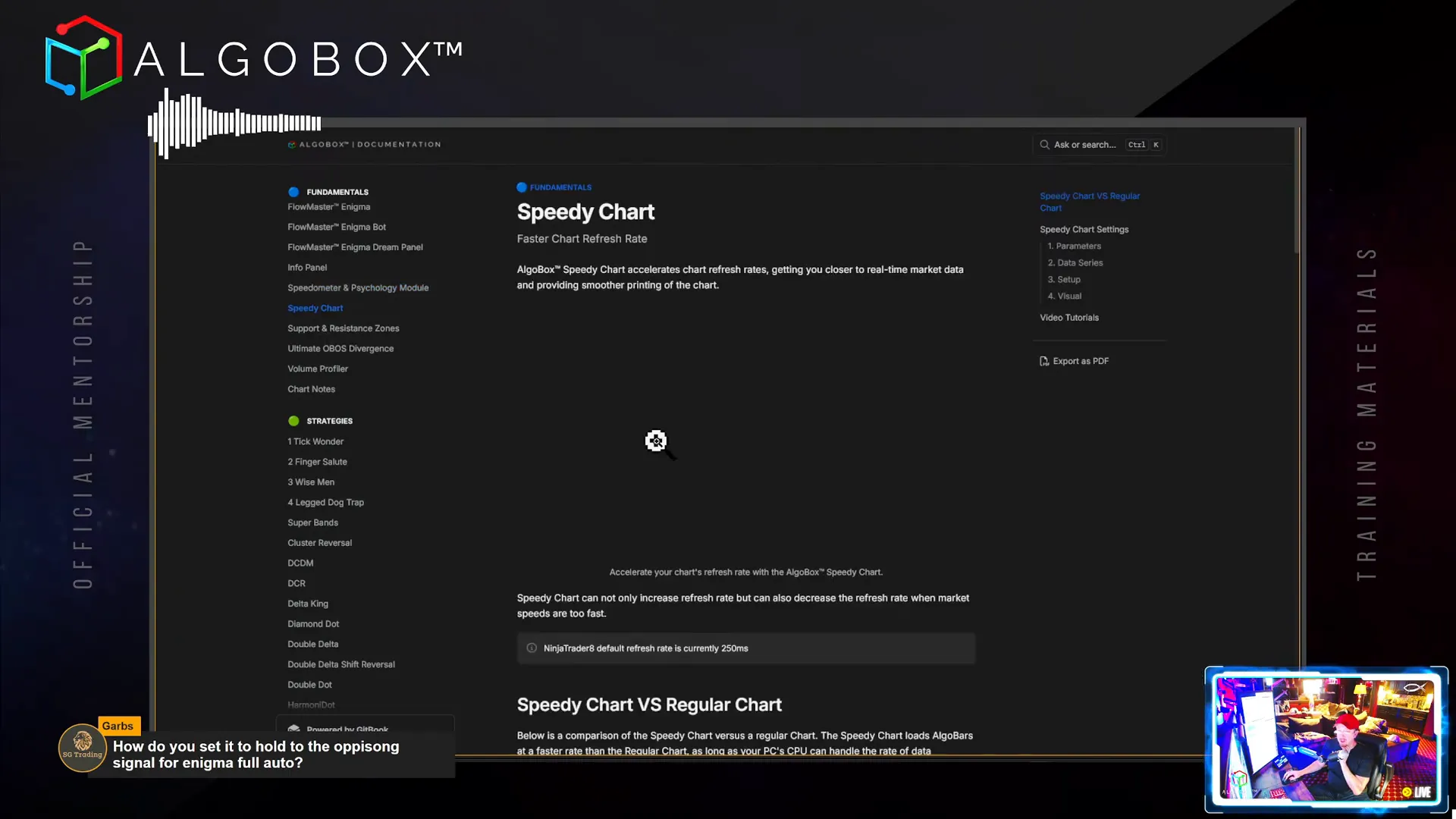The width and height of the screenshot is (1456, 819).
Task: Open FlowMaster Enigma Dream Panel page
Action: pos(355,247)
